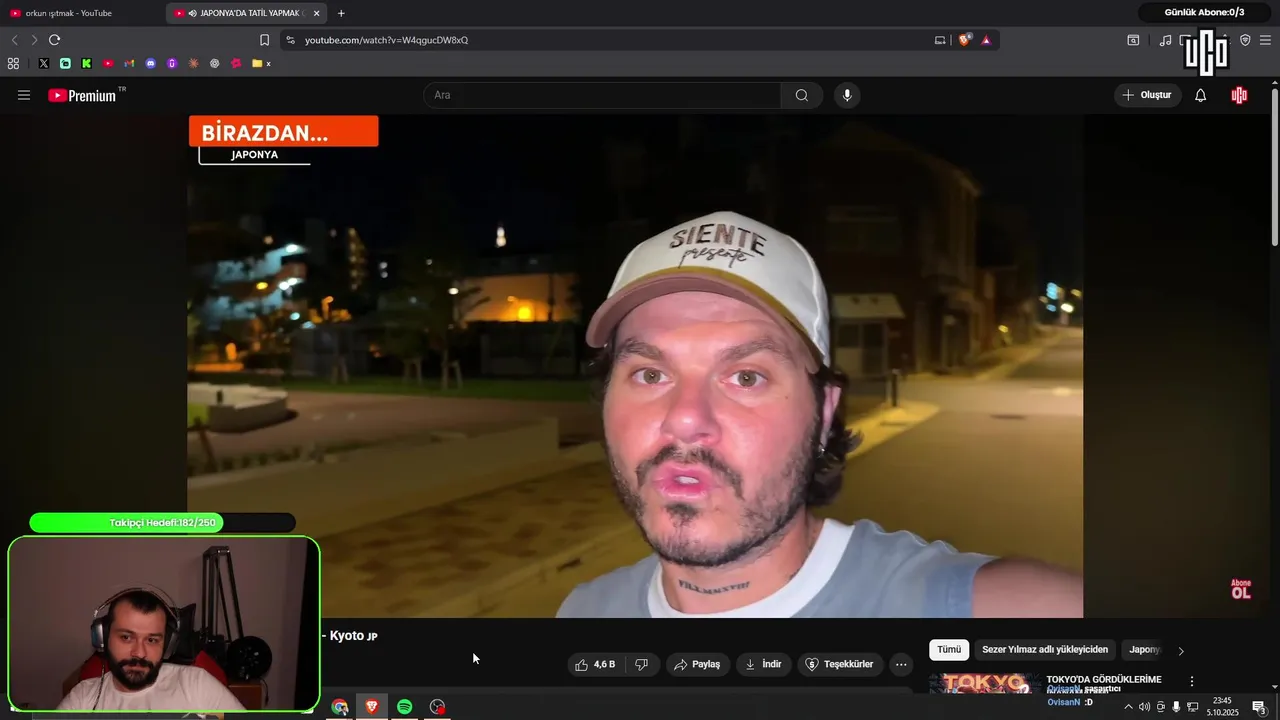The height and width of the screenshot is (720, 1280).
Task: Share the video via Paylaş
Action: click(x=697, y=664)
